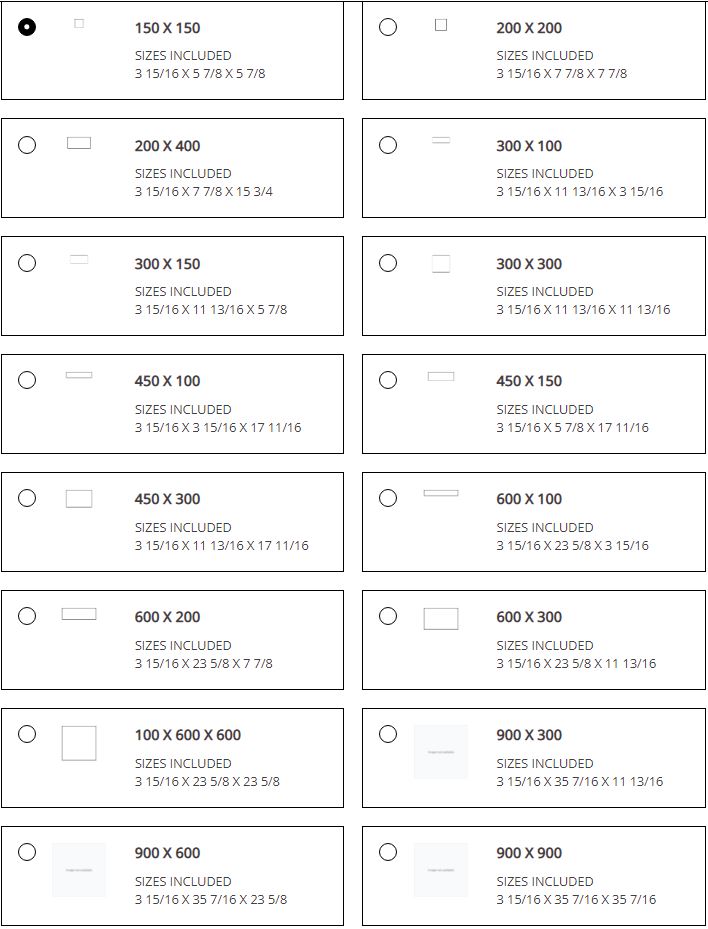708x929 pixels.
Task: Click the 100 X 600 X 600 square icon
Action: pos(79,743)
